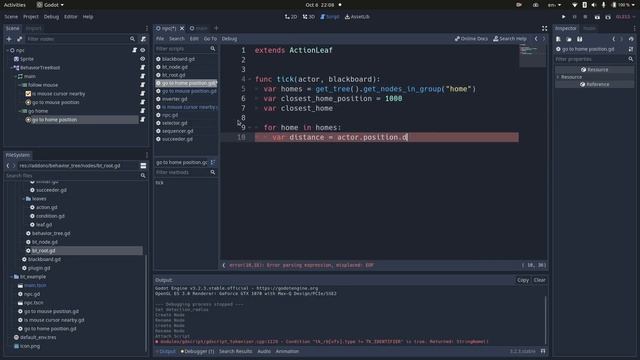Open the Godot application menu in top bar

[x=51, y=5]
